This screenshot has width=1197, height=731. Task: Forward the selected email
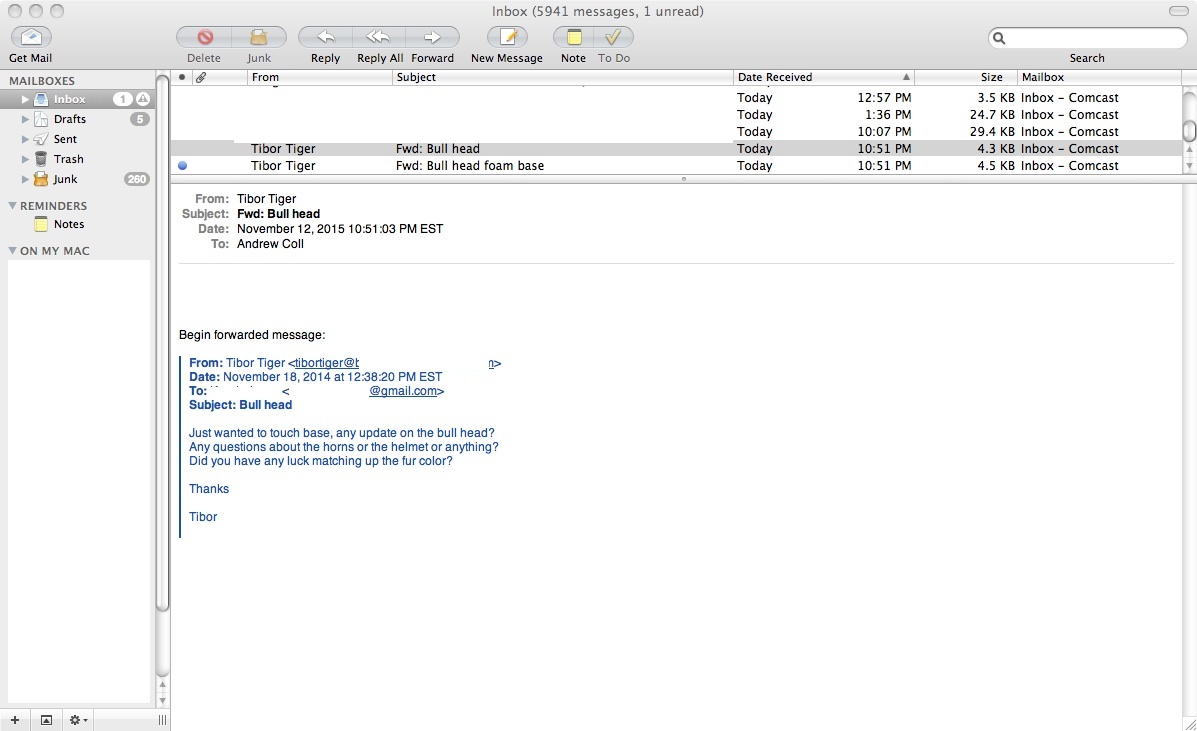tap(432, 37)
